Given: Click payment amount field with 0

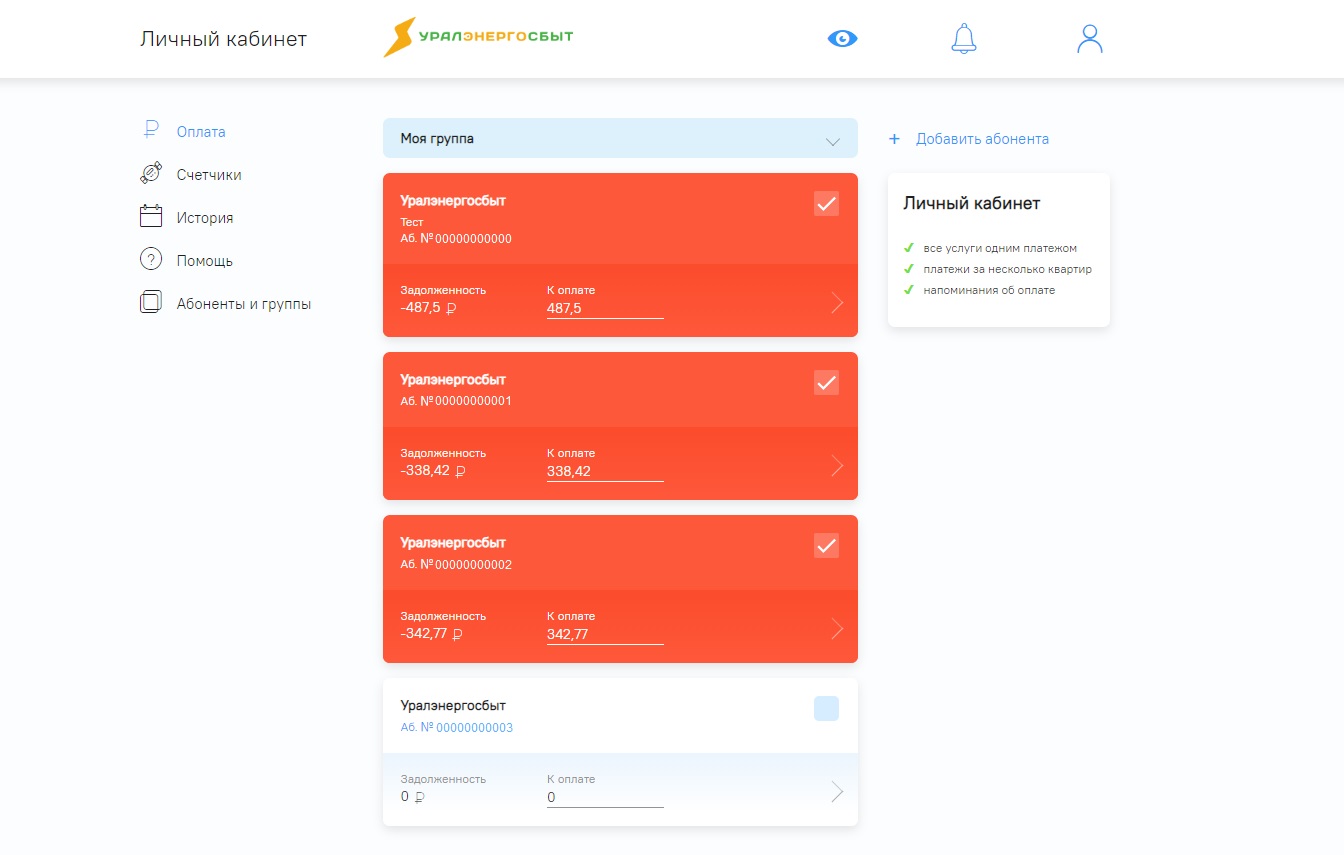Looking at the screenshot, I should pyautogui.click(x=605, y=798).
